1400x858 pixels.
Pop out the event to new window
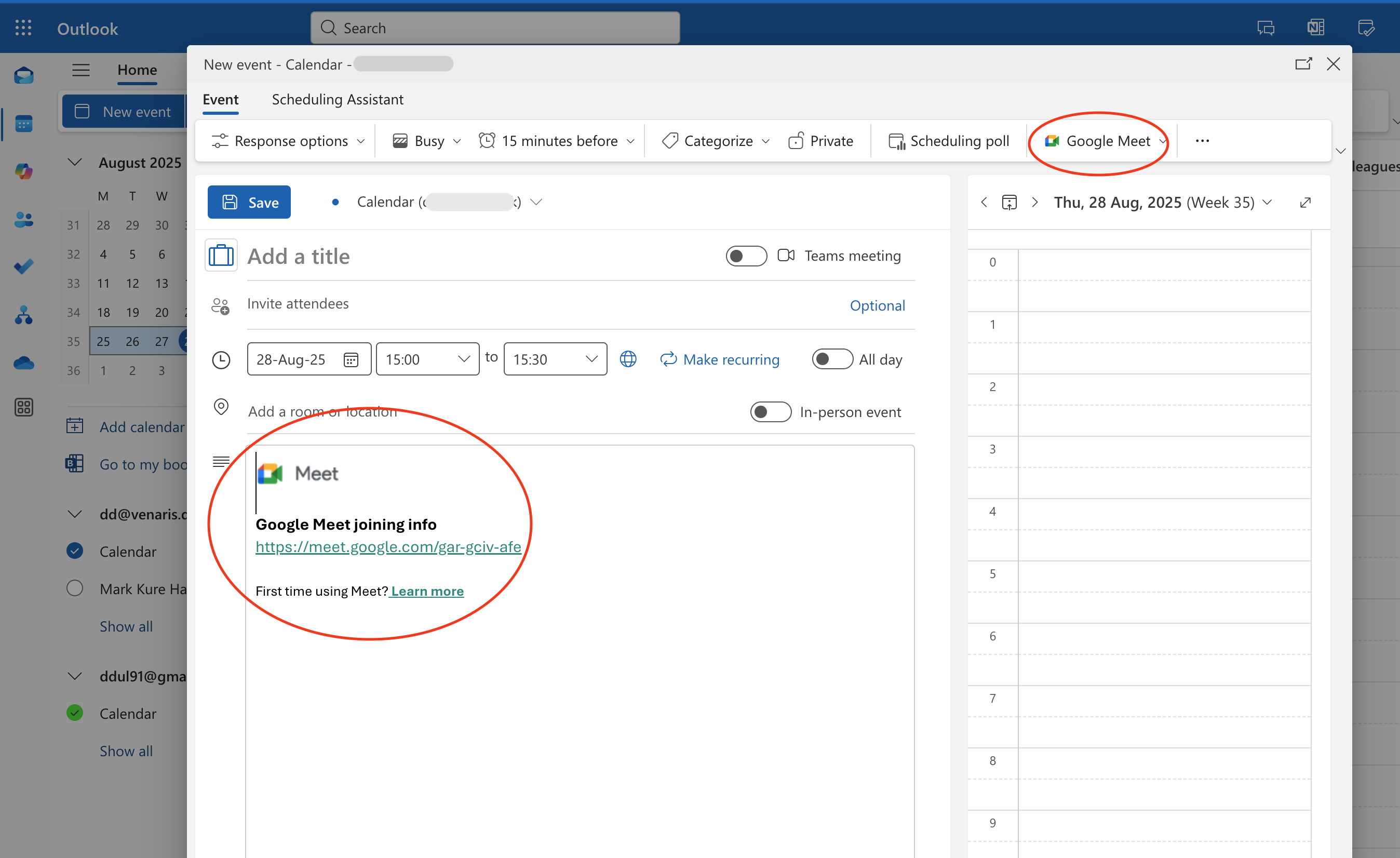point(1303,64)
